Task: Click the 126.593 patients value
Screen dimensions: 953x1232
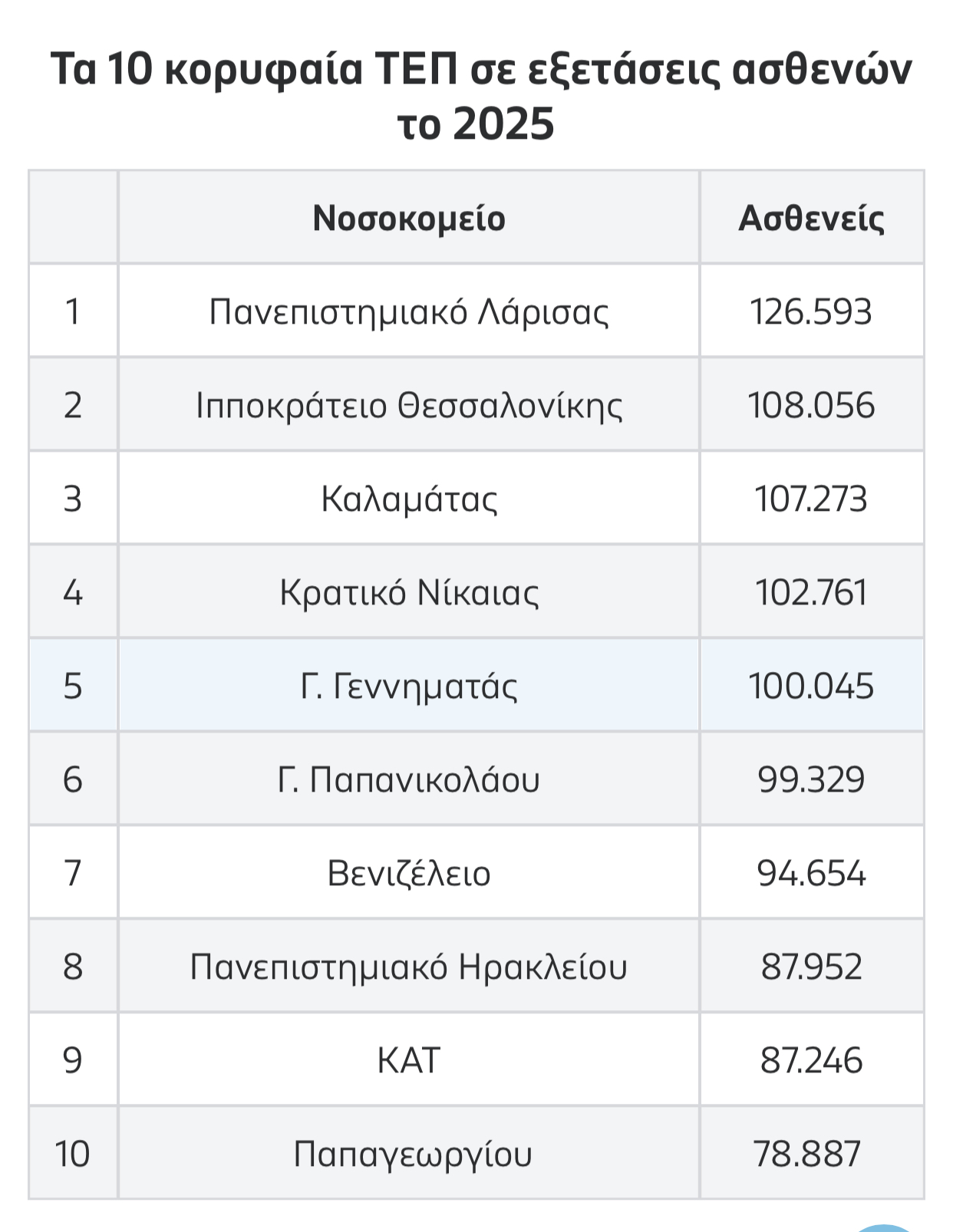Action: pyautogui.click(x=811, y=312)
